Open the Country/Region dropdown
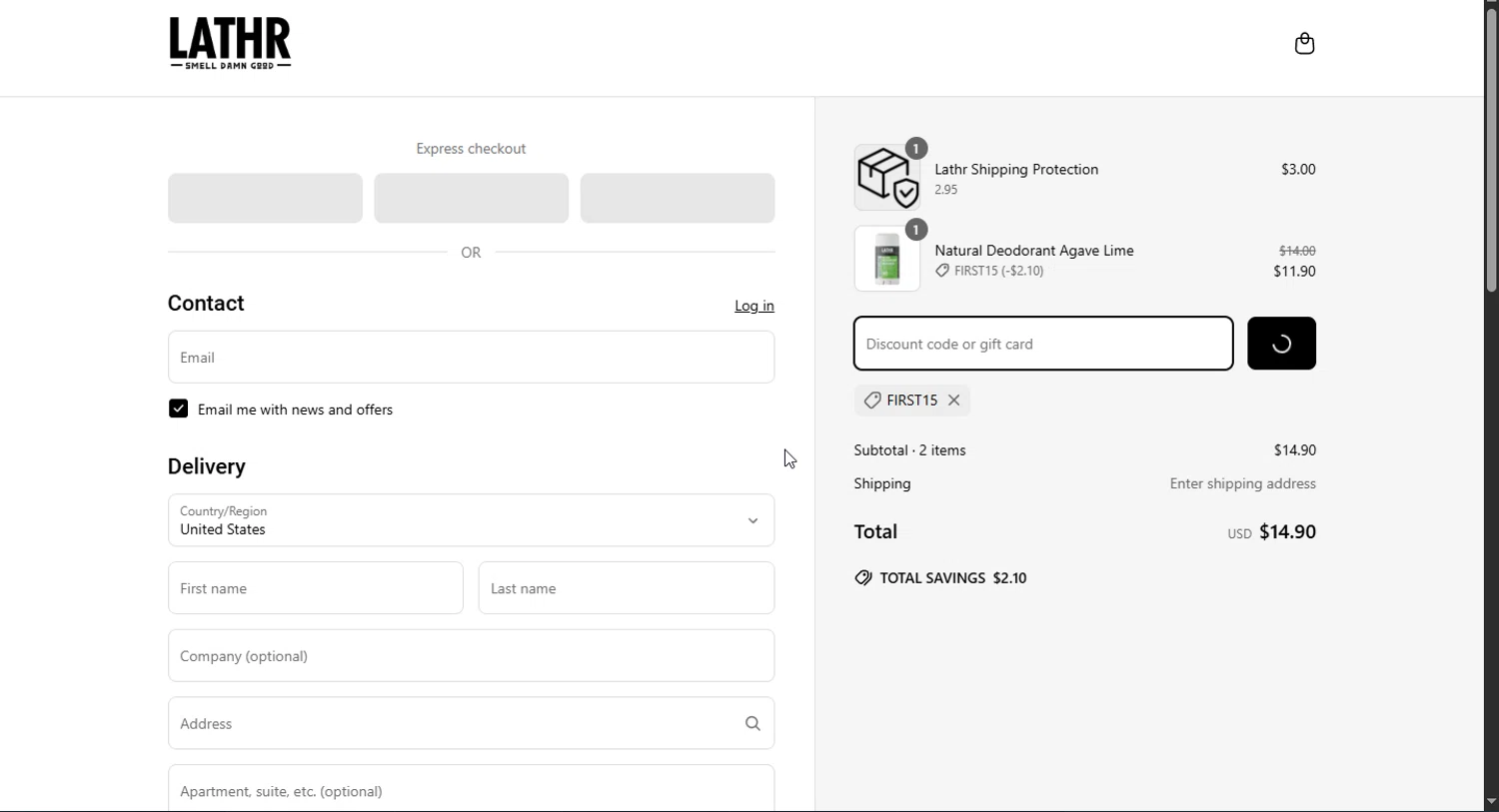This screenshot has width=1499, height=812. tap(471, 520)
